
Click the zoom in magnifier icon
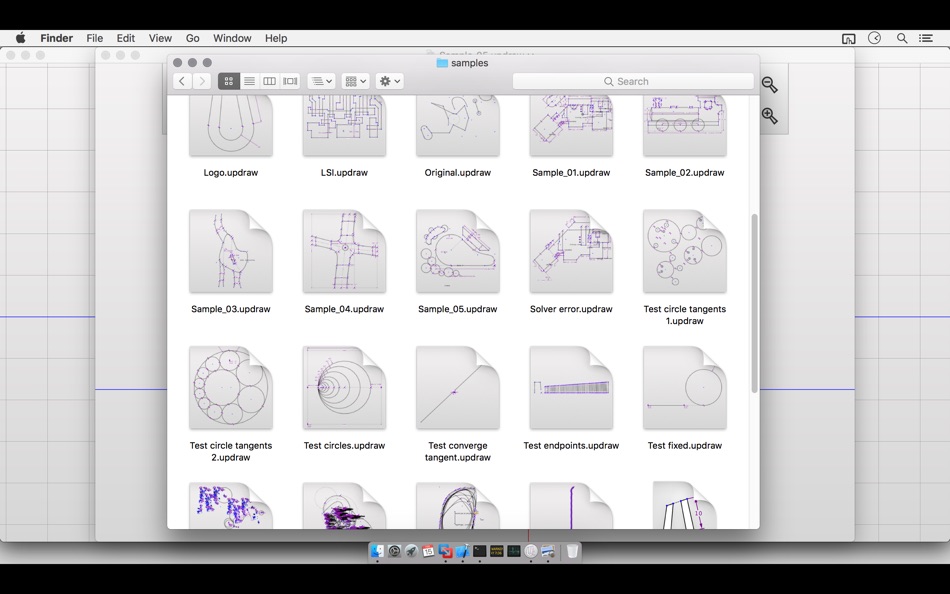[769, 116]
